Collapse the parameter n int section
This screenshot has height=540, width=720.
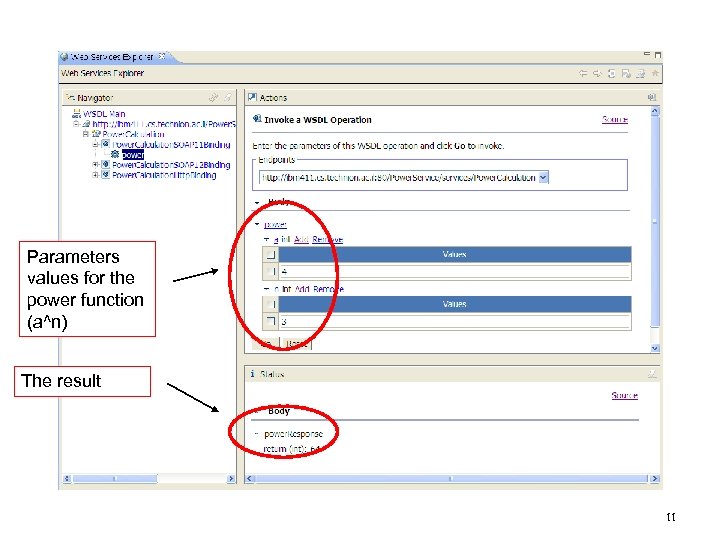tap(266, 289)
